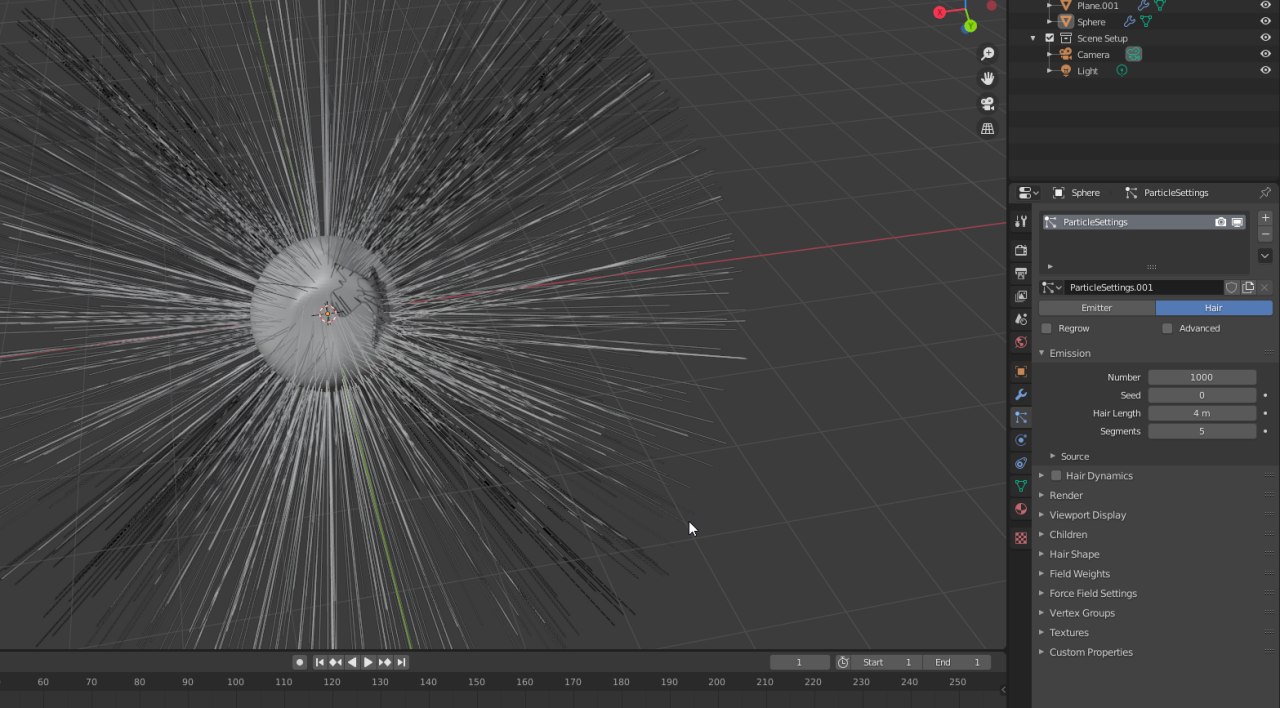
Task: Click the pan hand icon in viewport
Action: tap(987, 79)
